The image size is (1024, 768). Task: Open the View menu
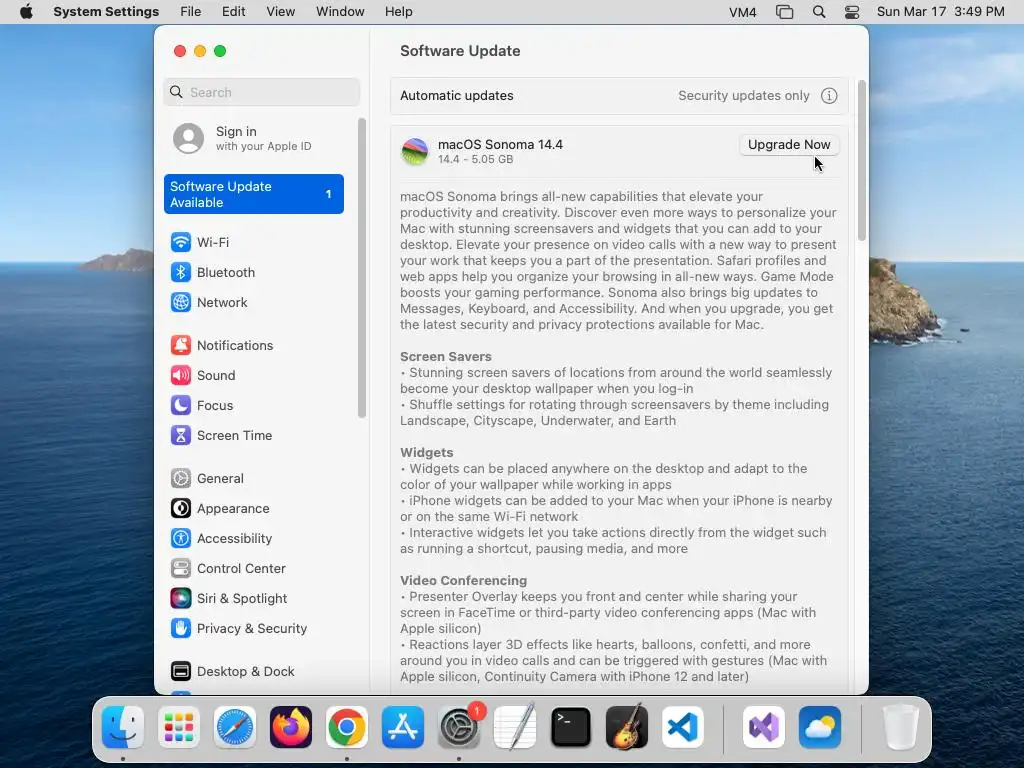[281, 12]
